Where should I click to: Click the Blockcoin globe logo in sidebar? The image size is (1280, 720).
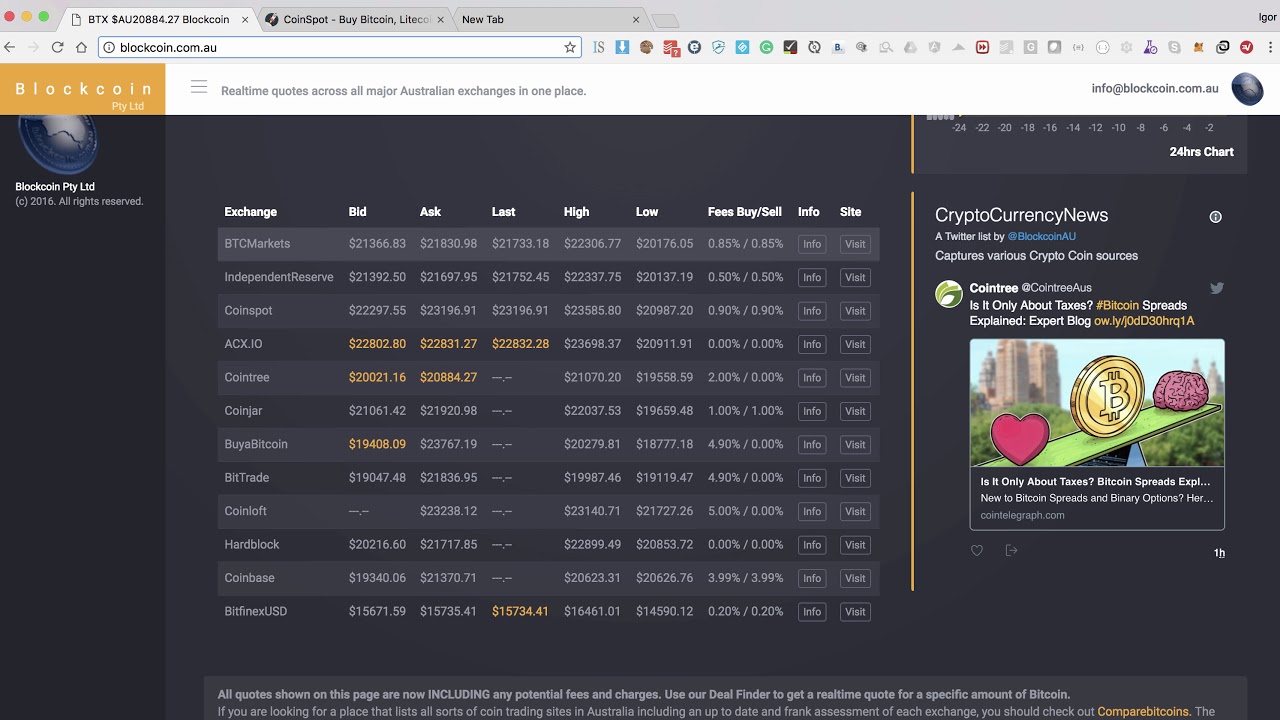tap(58, 145)
